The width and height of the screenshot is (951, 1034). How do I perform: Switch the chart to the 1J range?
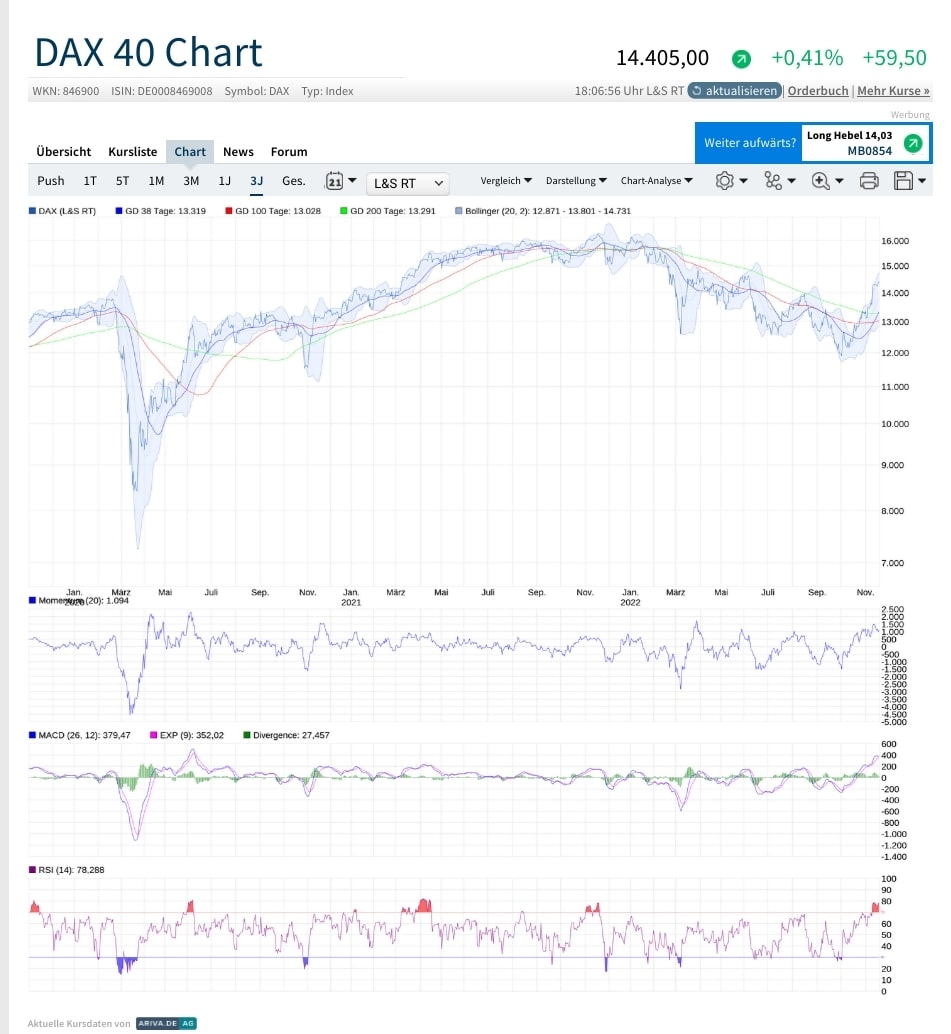(224, 181)
